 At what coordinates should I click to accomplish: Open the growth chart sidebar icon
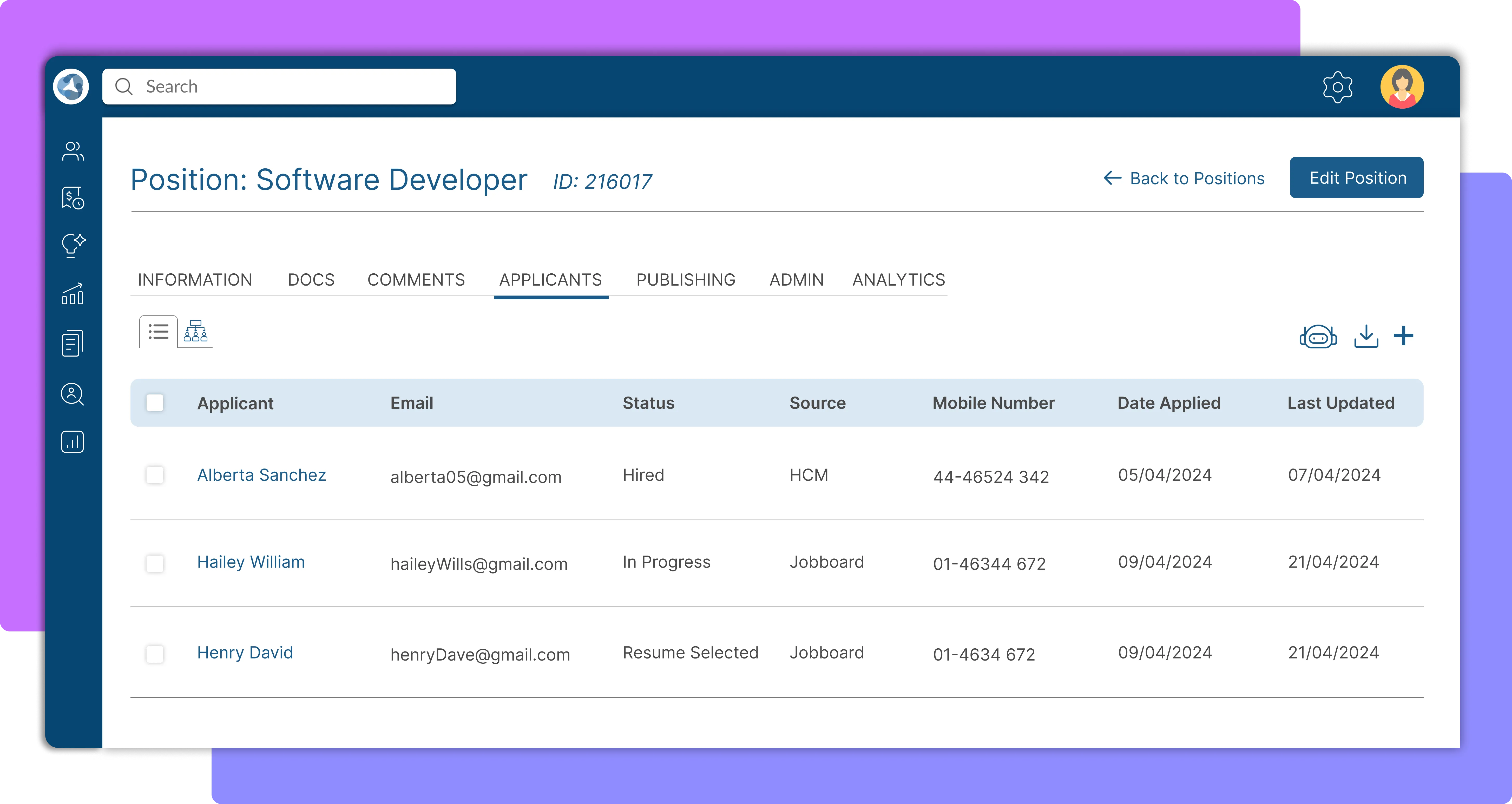(x=73, y=294)
